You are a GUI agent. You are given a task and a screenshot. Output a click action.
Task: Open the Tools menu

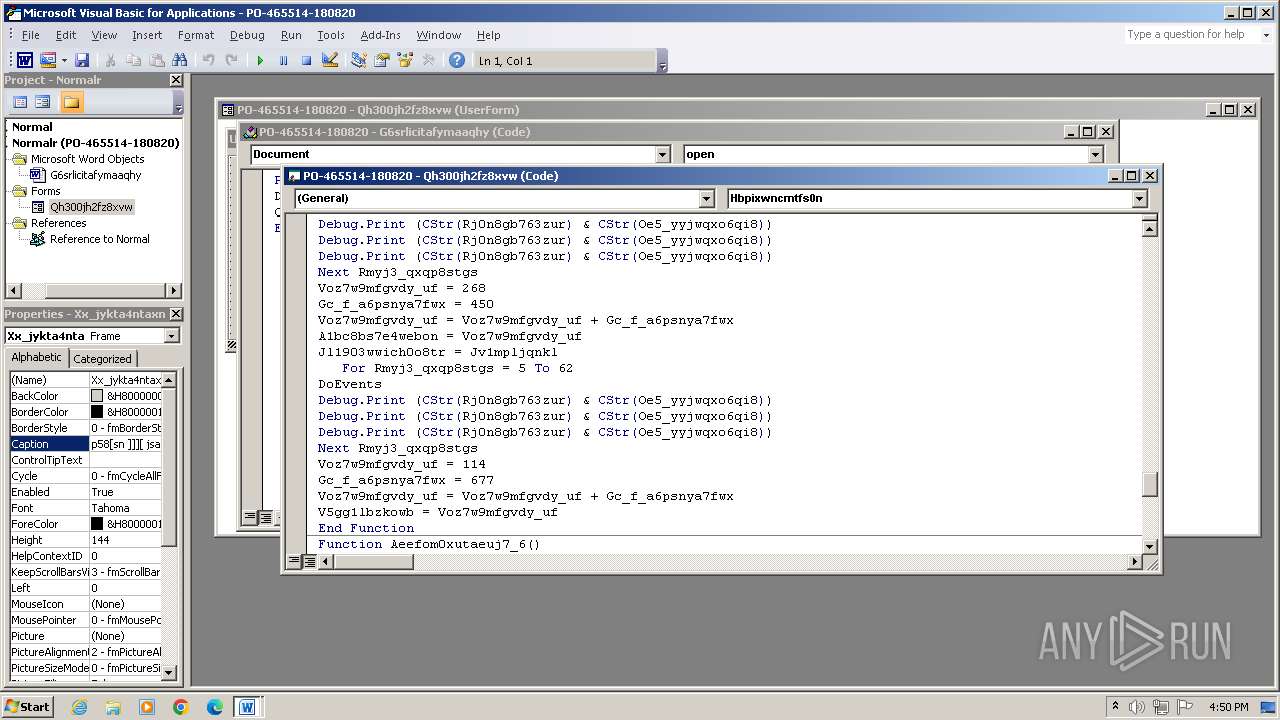tap(331, 35)
